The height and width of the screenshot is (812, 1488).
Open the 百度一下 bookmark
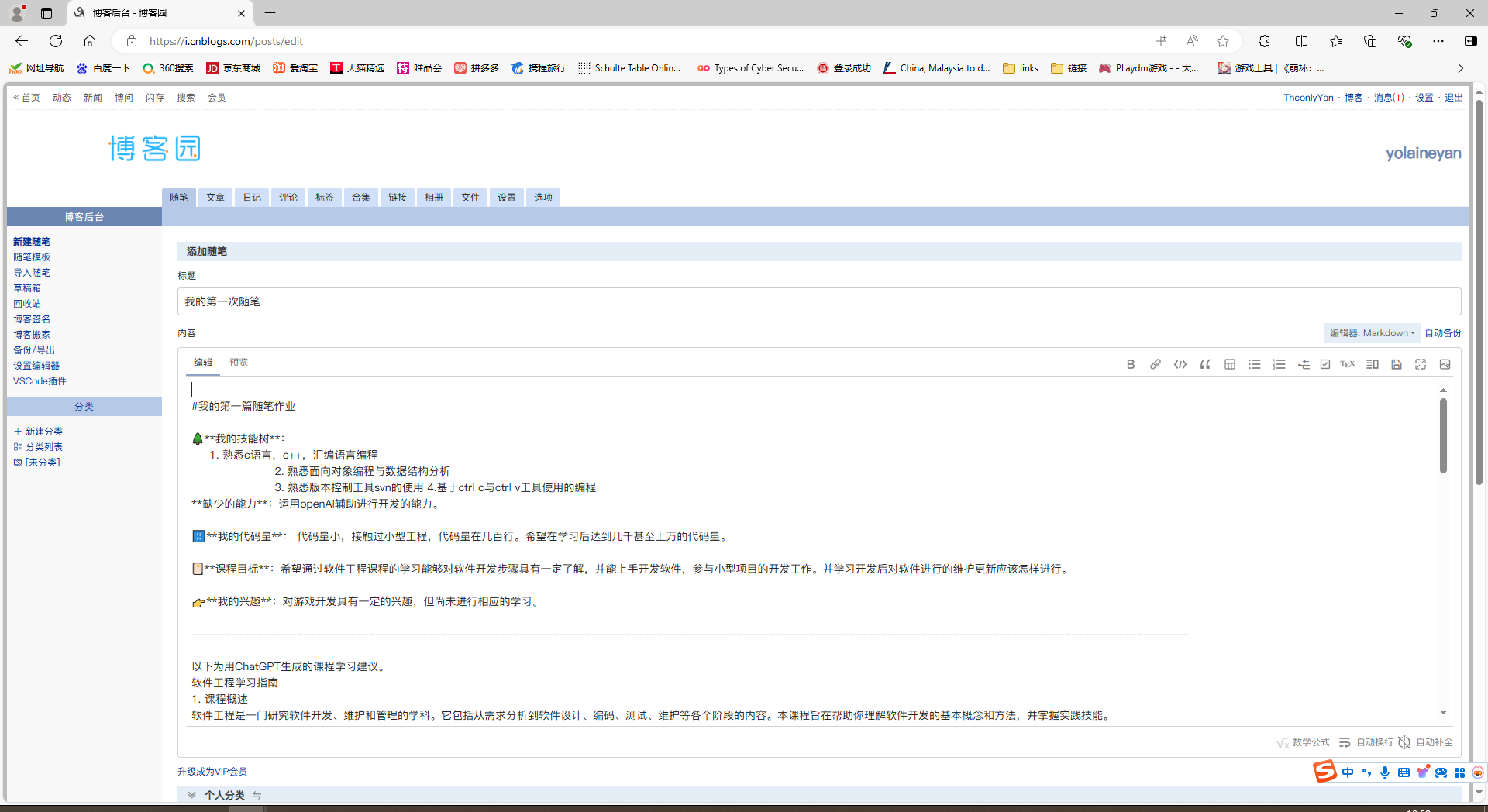coord(104,68)
